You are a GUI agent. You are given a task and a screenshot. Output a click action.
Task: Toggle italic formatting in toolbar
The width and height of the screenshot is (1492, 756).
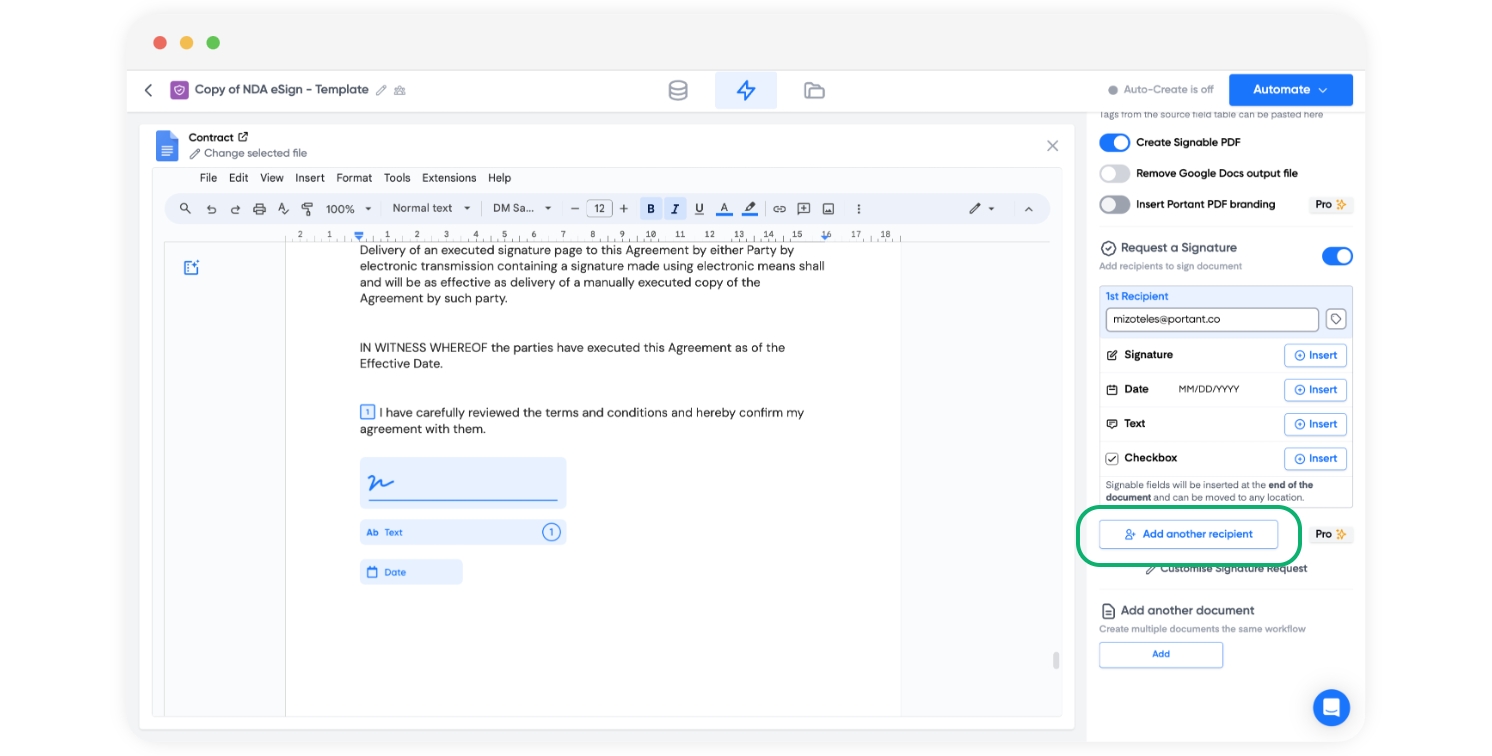(x=675, y=209)
